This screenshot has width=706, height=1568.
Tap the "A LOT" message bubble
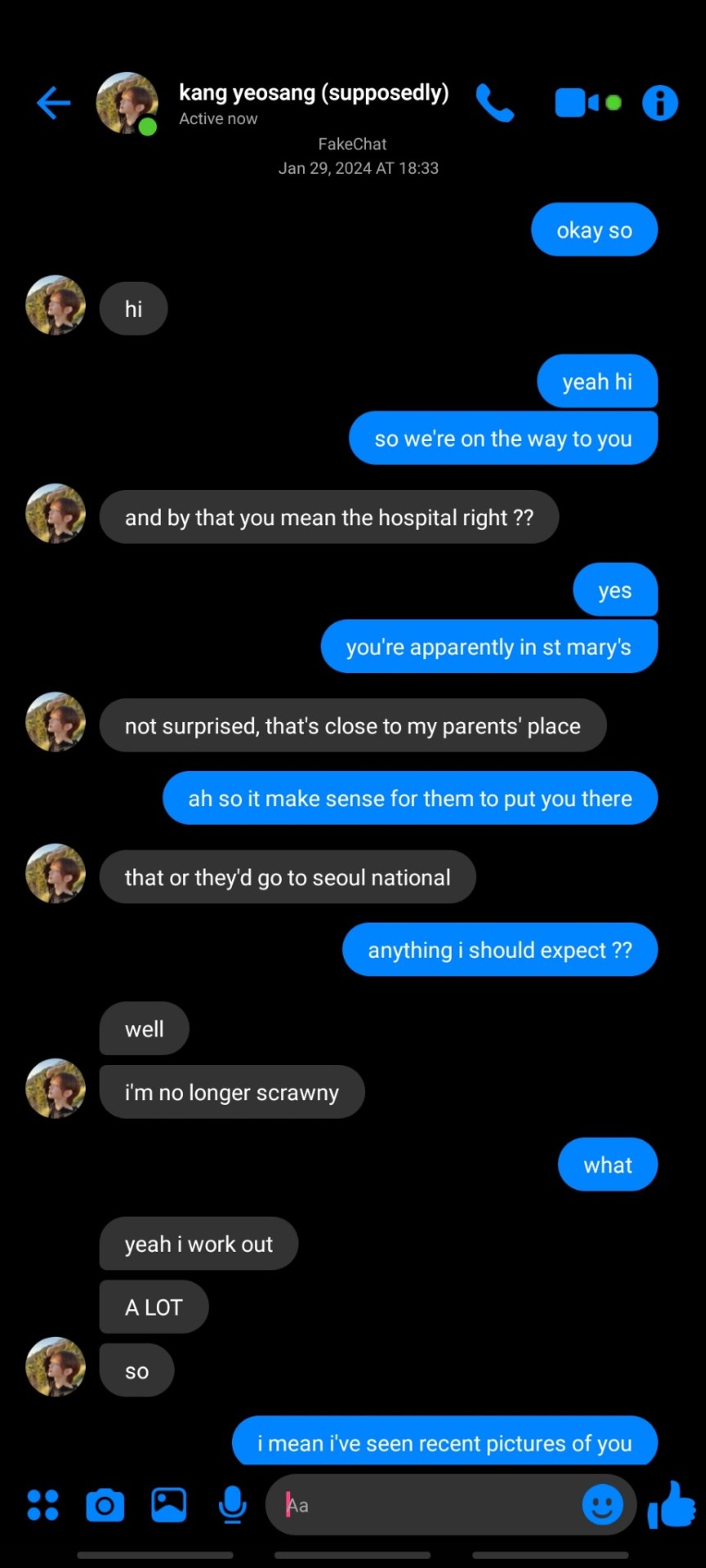click(x=154, y=1307)
